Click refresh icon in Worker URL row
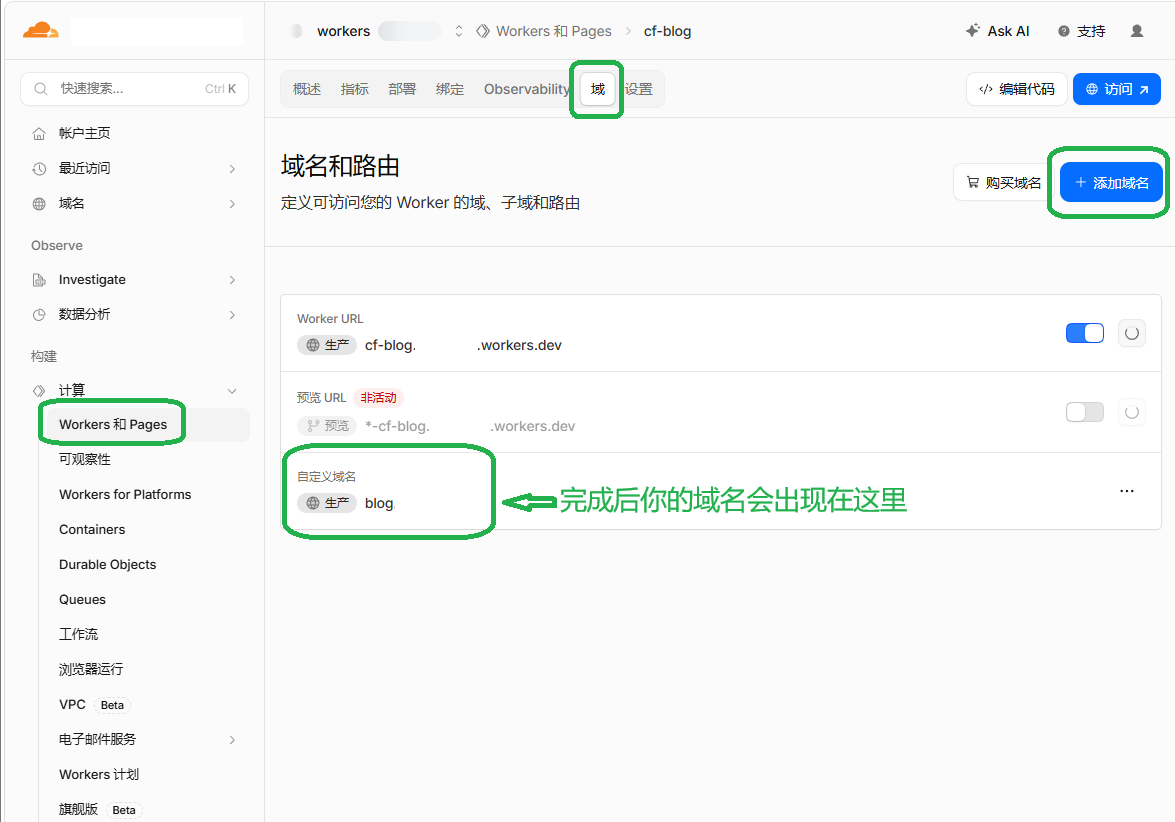The height and width of the screenshot is (822, 1175). (x=1132, y=333)
